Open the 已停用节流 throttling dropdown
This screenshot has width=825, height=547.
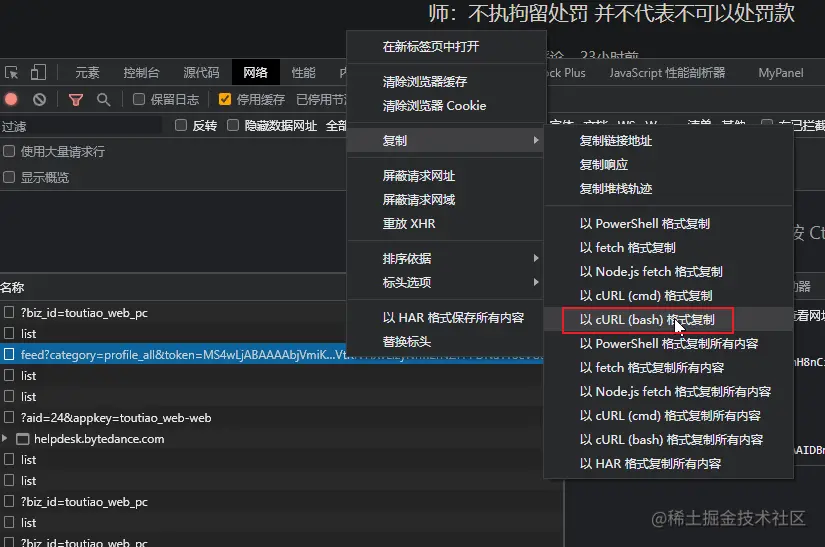click(321, 99)
